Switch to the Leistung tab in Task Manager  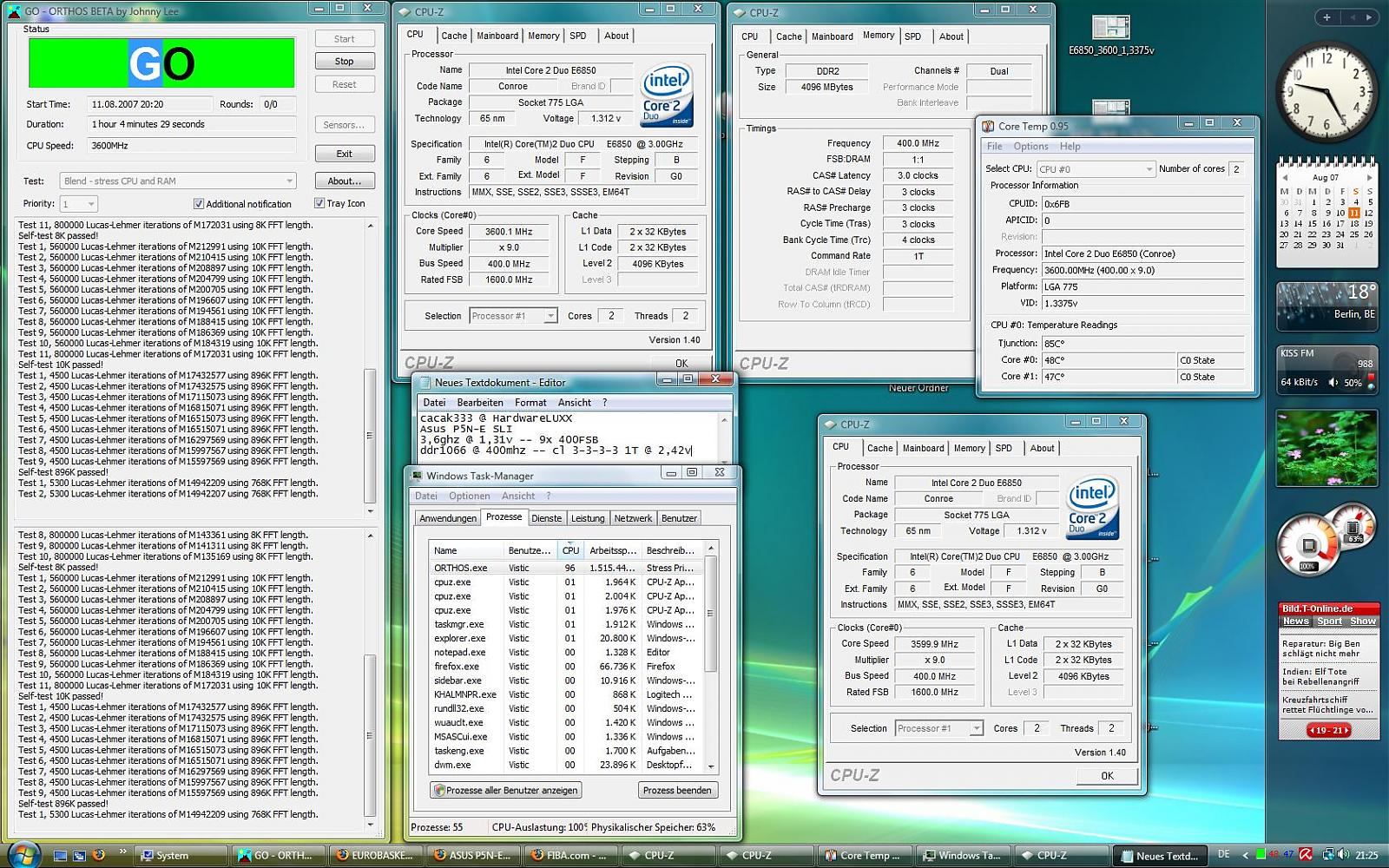tap(588, 518)
